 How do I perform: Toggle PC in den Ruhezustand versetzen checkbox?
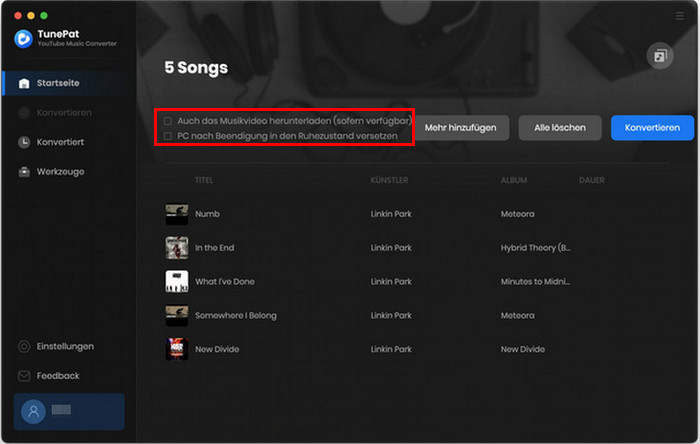[x=168, y=136]
